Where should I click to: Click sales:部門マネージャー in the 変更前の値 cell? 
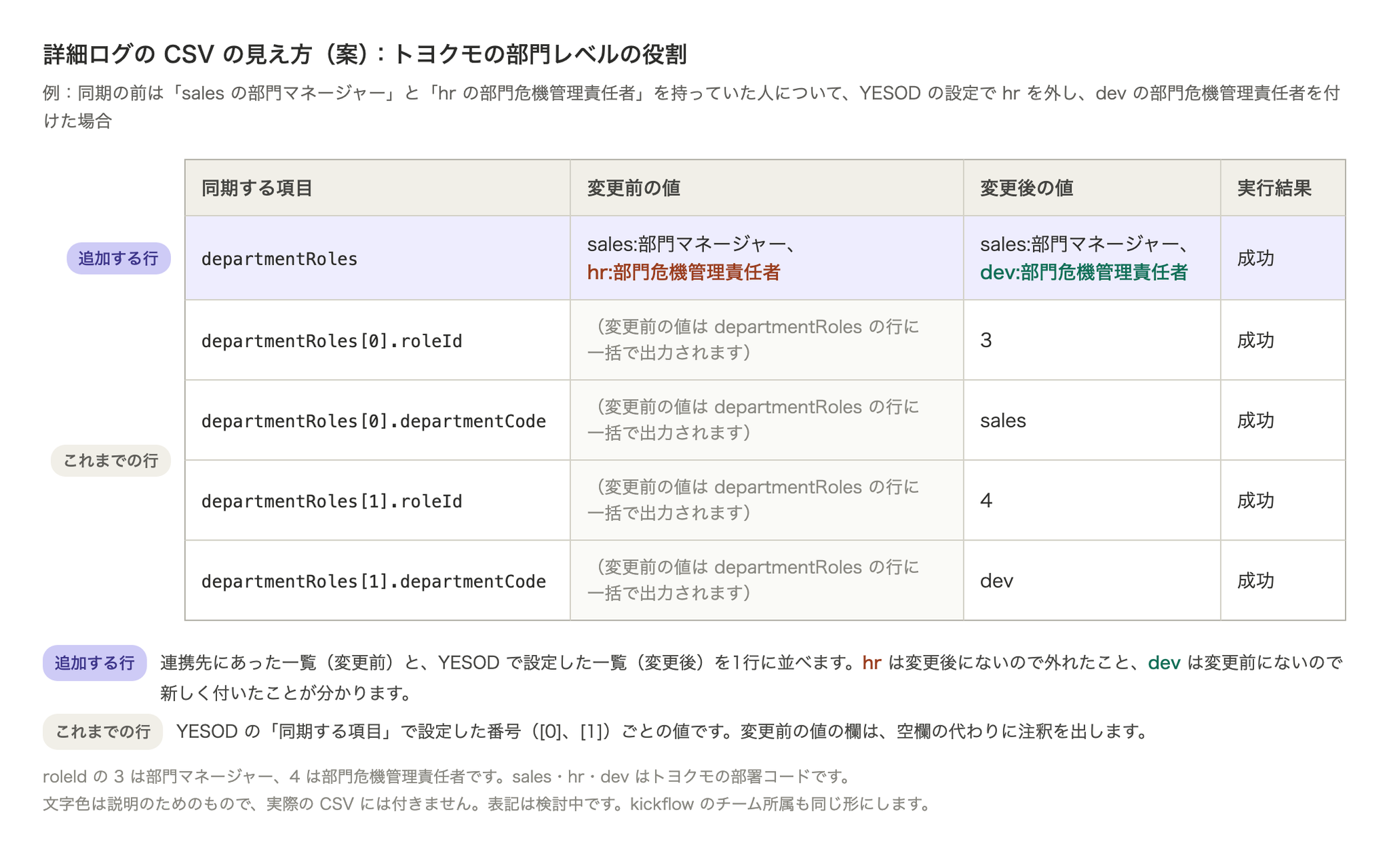click(691, 244)
